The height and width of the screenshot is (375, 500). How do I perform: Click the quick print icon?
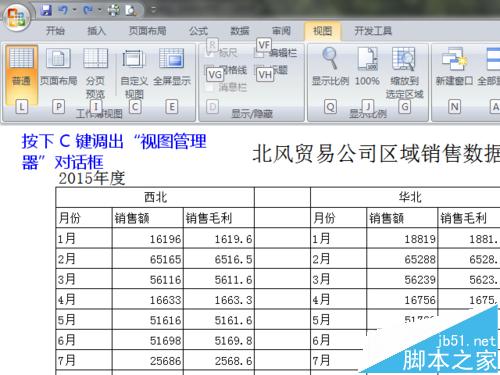pyautogui.click(x=113, y=10)
